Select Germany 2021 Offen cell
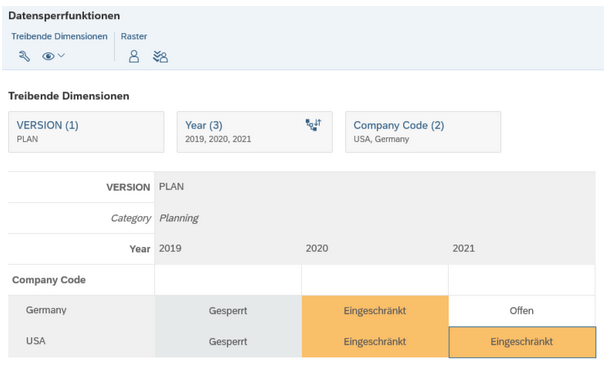 (521, 311)
